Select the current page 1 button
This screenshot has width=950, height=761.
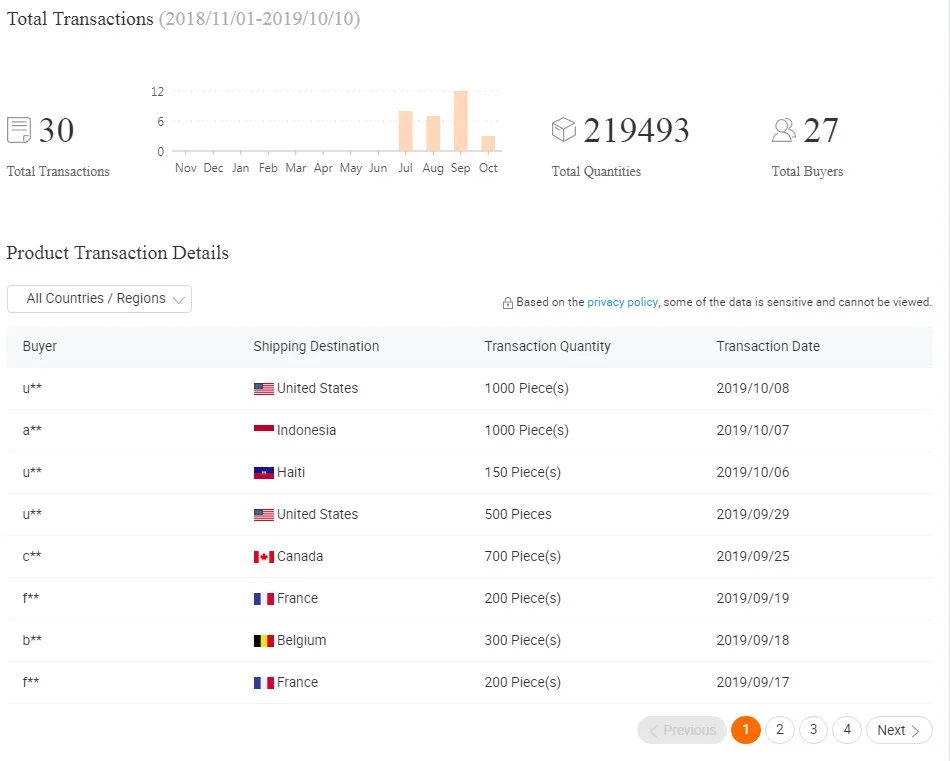pyautogui.click(x=746, y=730)
